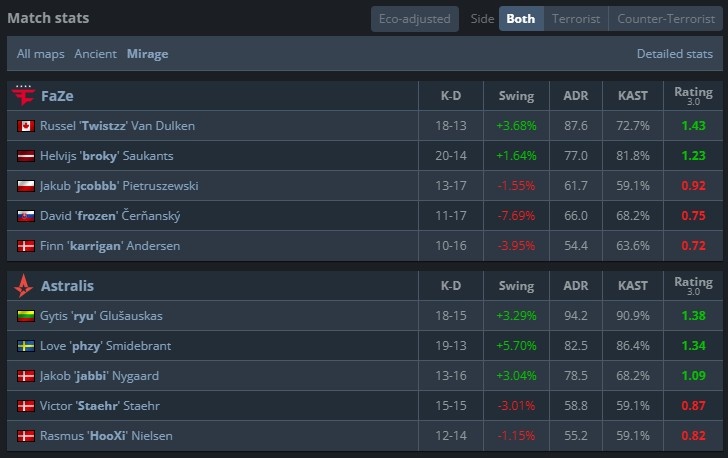Viewport: 728px width, 458px height.
Task: Switch side filter to Terrorist
Action: point(576,19)
